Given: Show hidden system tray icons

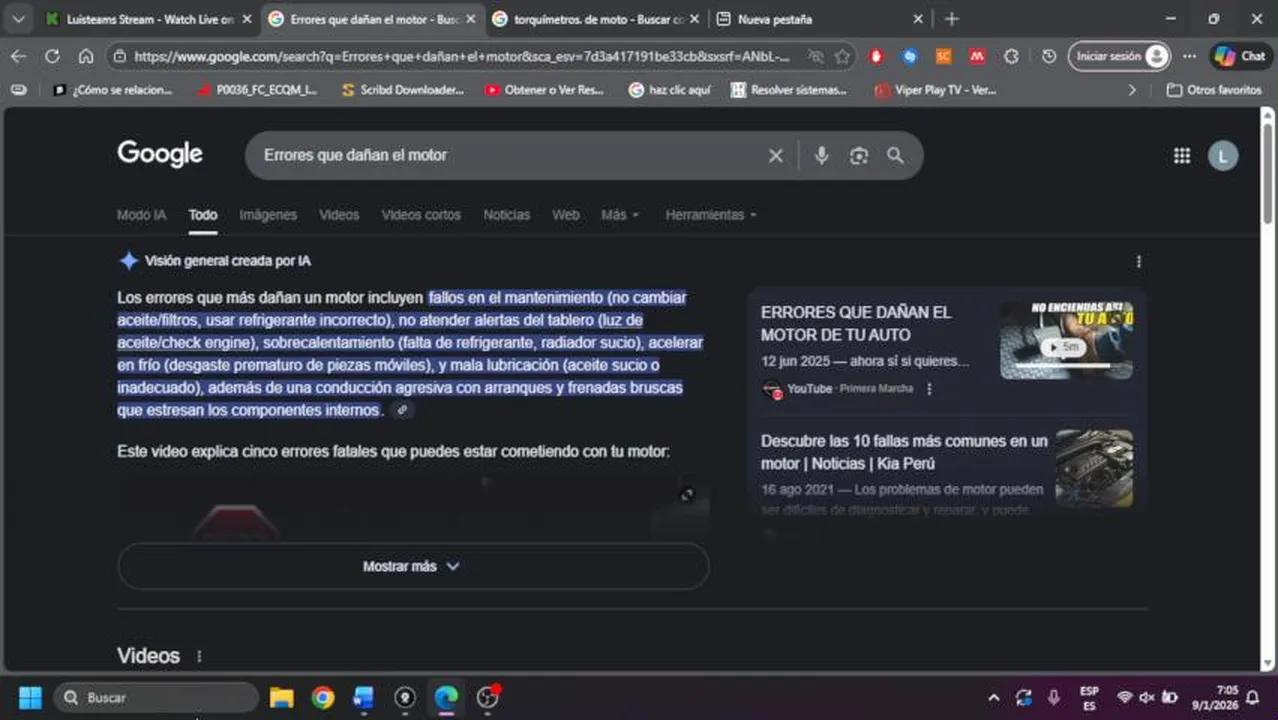Looking at the screenshot, I should pos(993,698).
